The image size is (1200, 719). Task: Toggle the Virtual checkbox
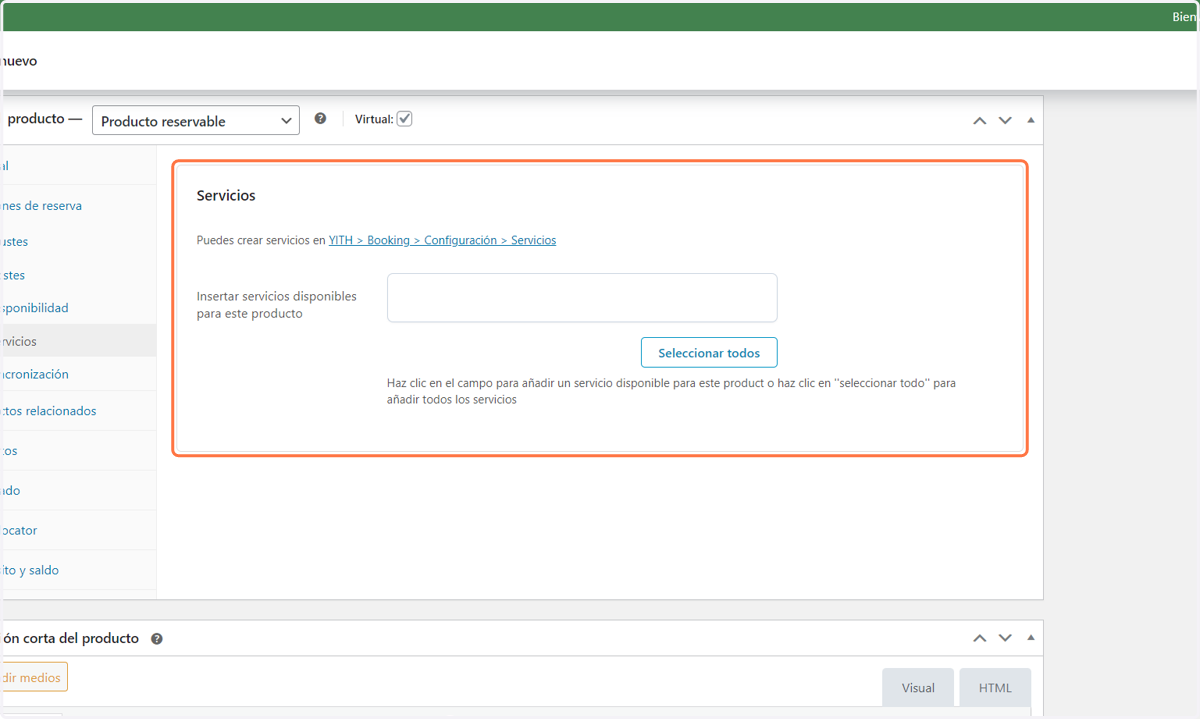tap(404, 118)
